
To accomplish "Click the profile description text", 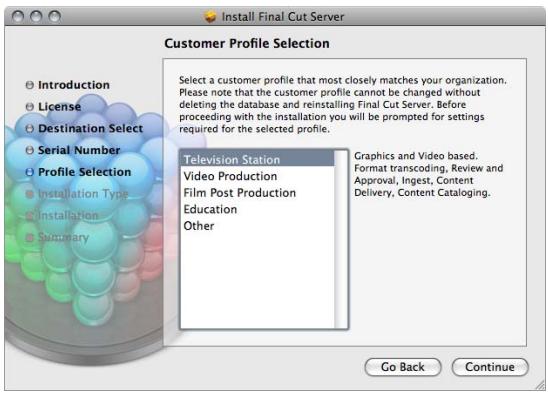I will [x=428, y=174].
